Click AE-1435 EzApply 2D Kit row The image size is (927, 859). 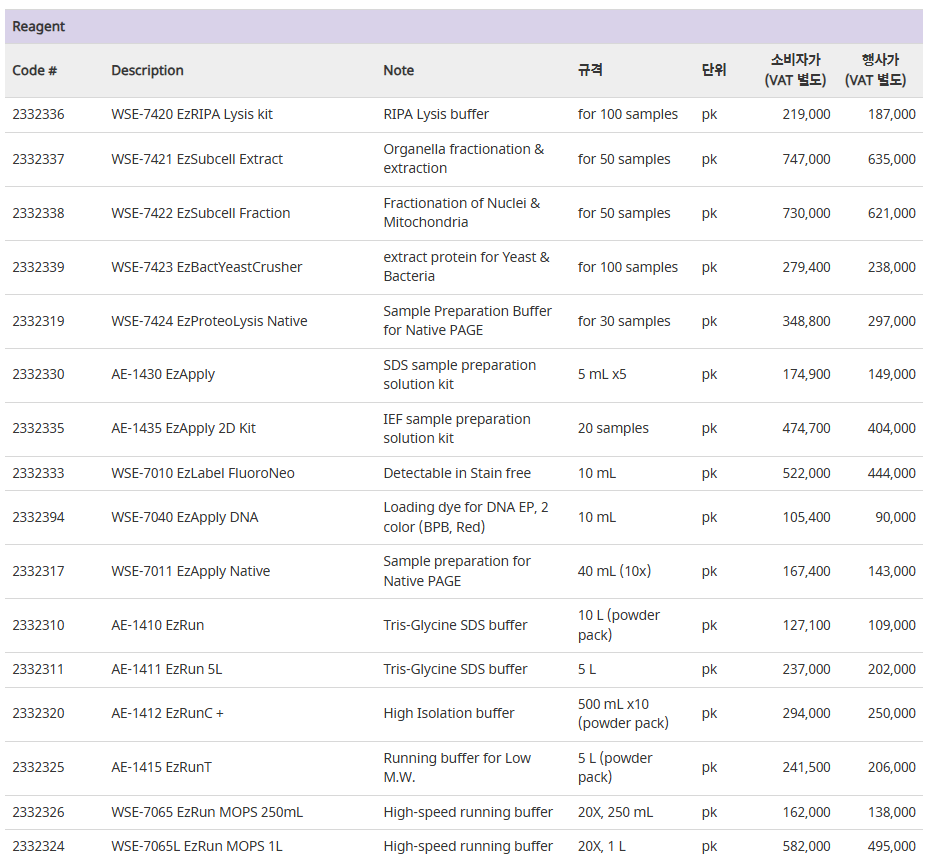pyautogui.click(x=464, y=429)
